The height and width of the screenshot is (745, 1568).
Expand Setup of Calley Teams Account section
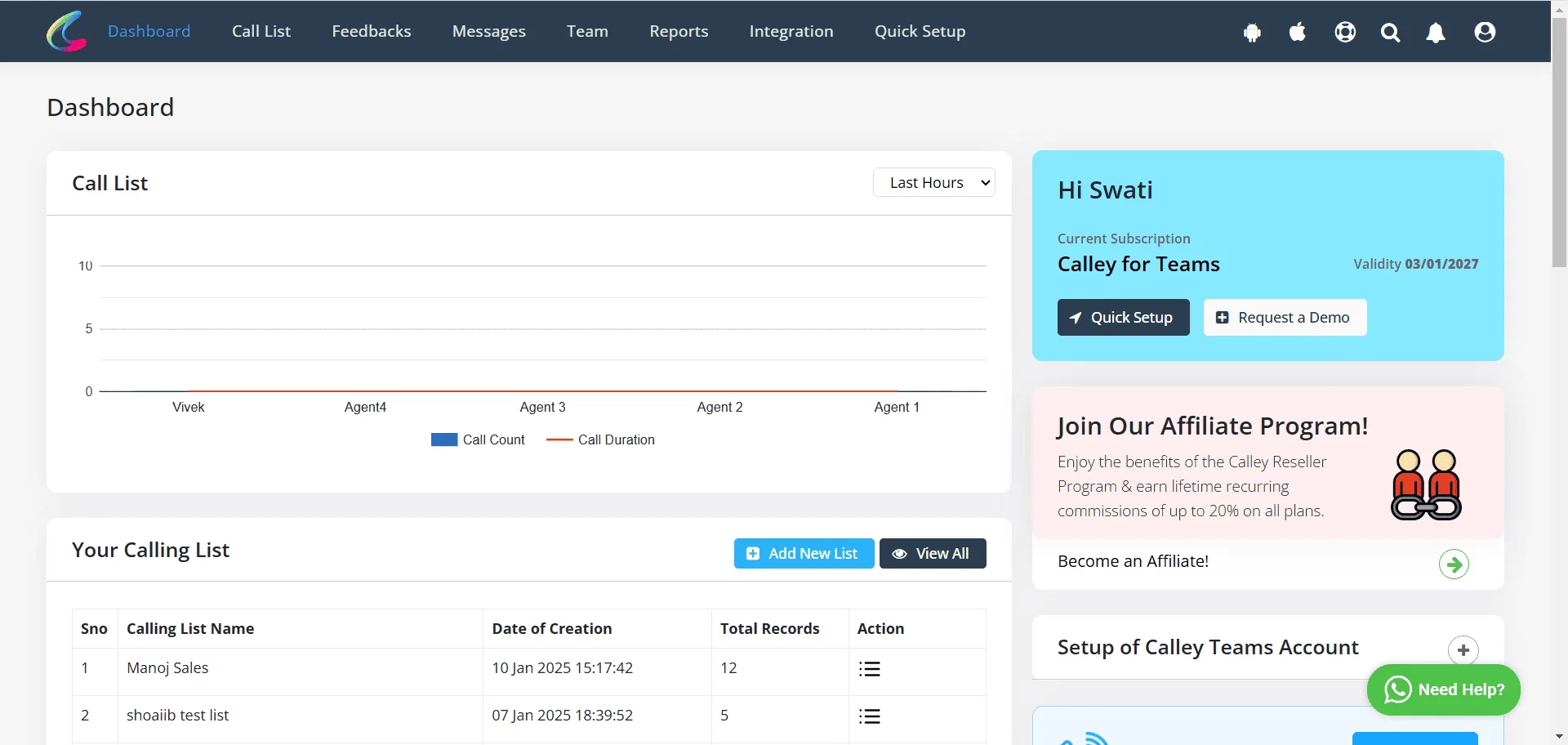coord(1463,650)
